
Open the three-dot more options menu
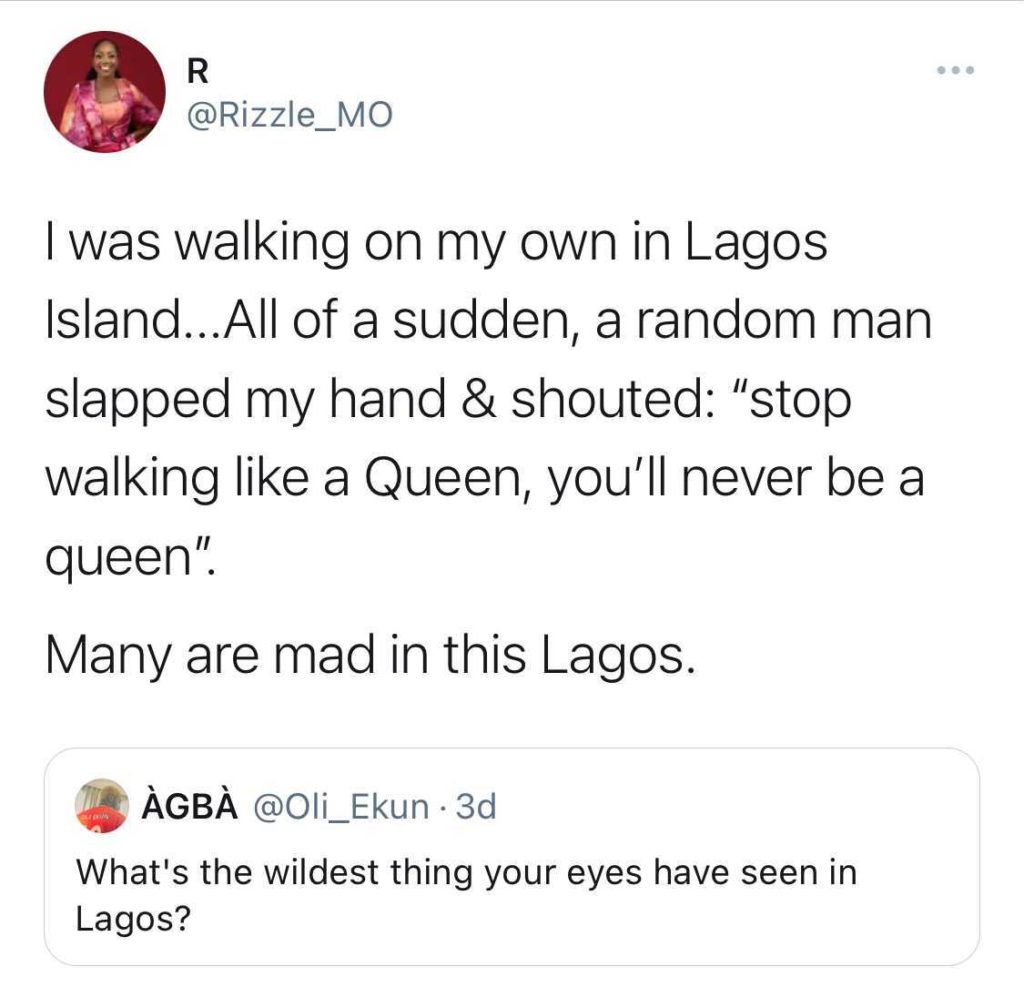click(953, 71)
